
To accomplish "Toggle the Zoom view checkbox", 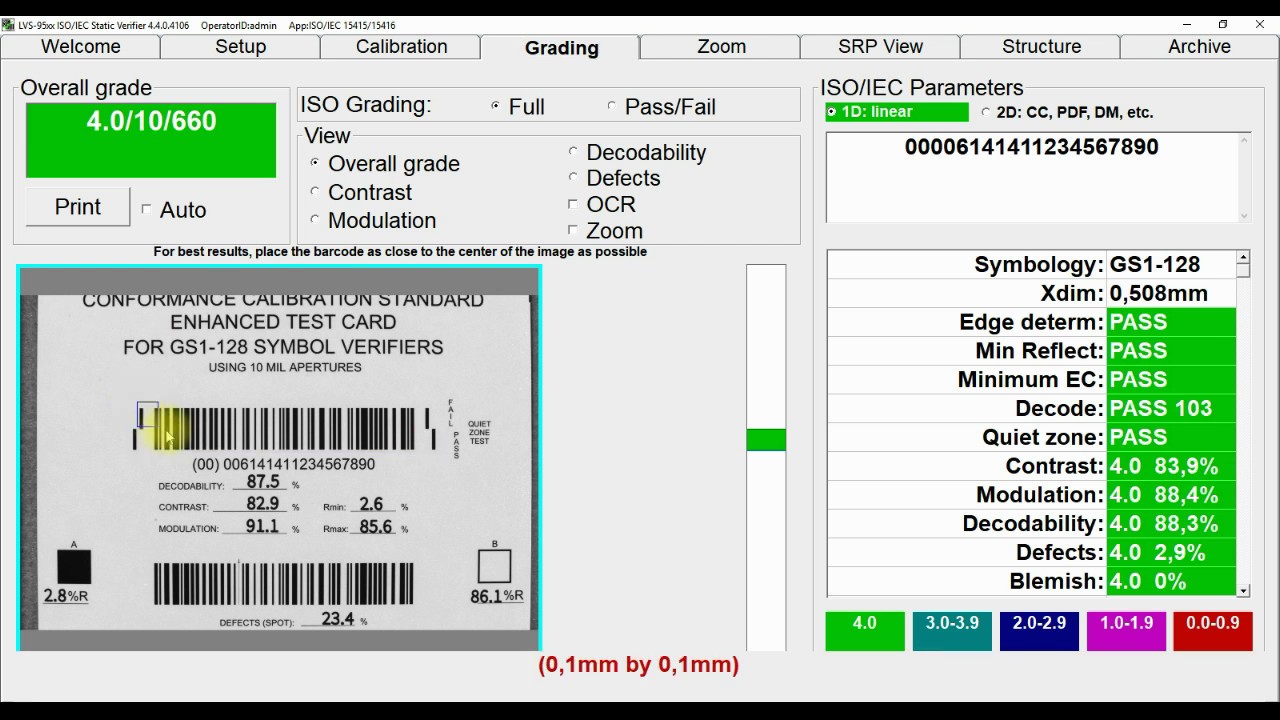I will coord(573,230).
